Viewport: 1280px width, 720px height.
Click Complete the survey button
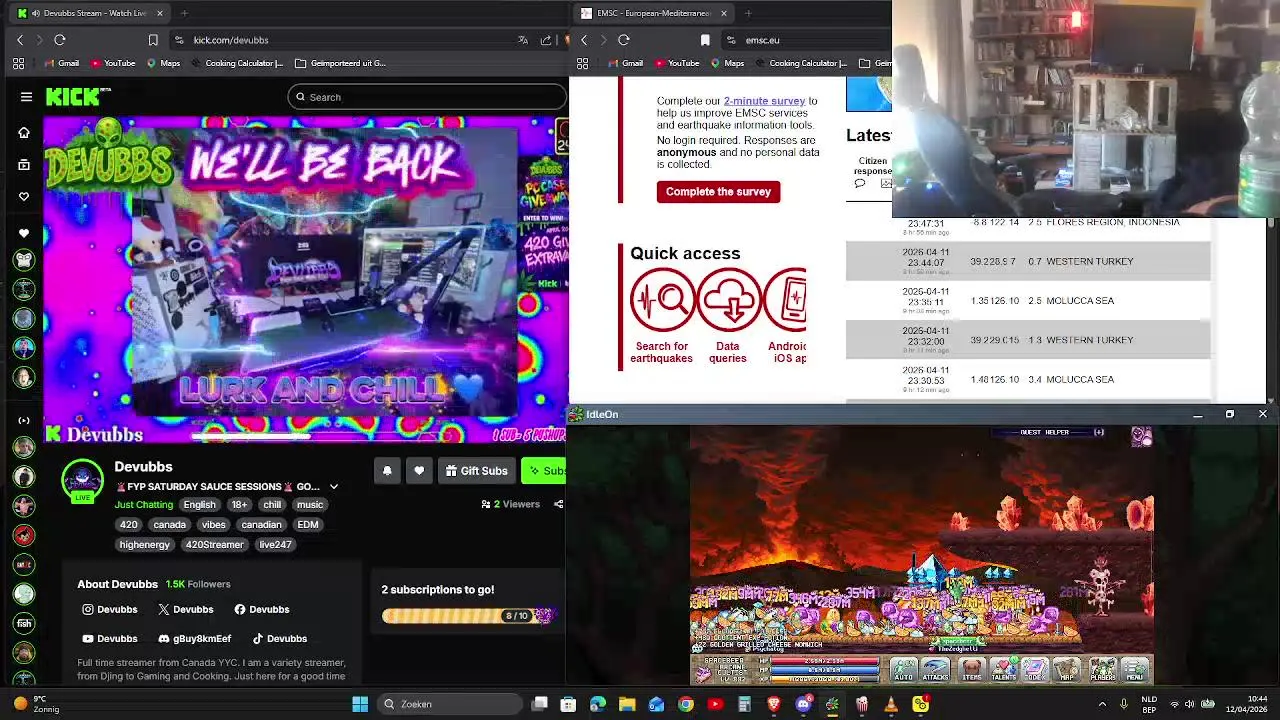pos(718,192)
